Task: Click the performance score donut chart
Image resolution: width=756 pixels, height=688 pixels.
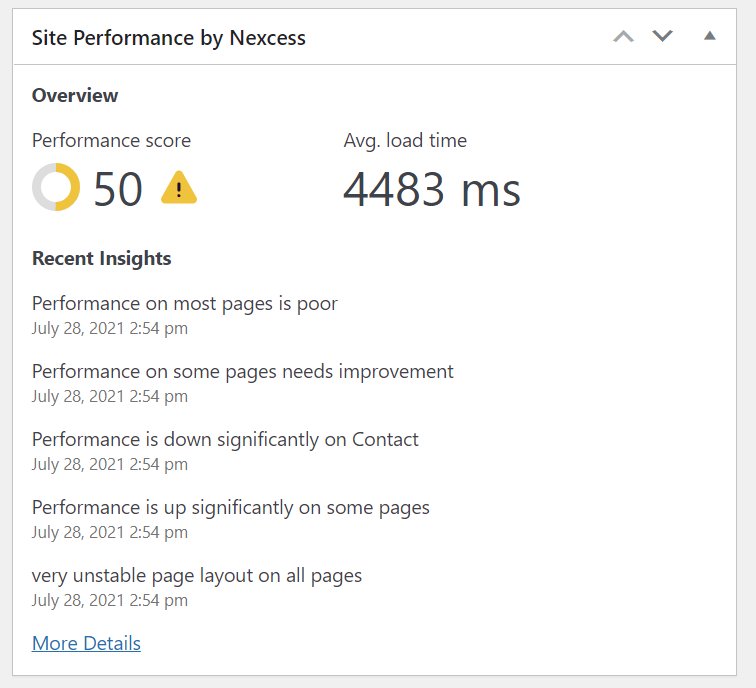Action: tap(56, 188)
